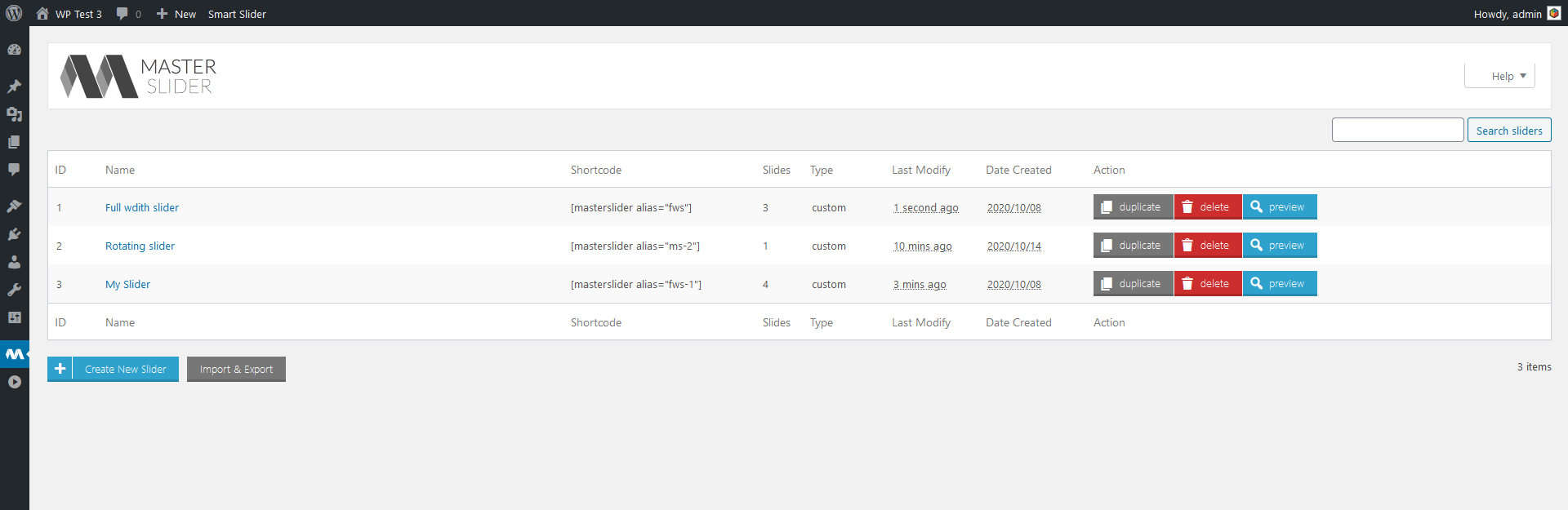Open the Tools wrench sidebar icon

point(14,290)
